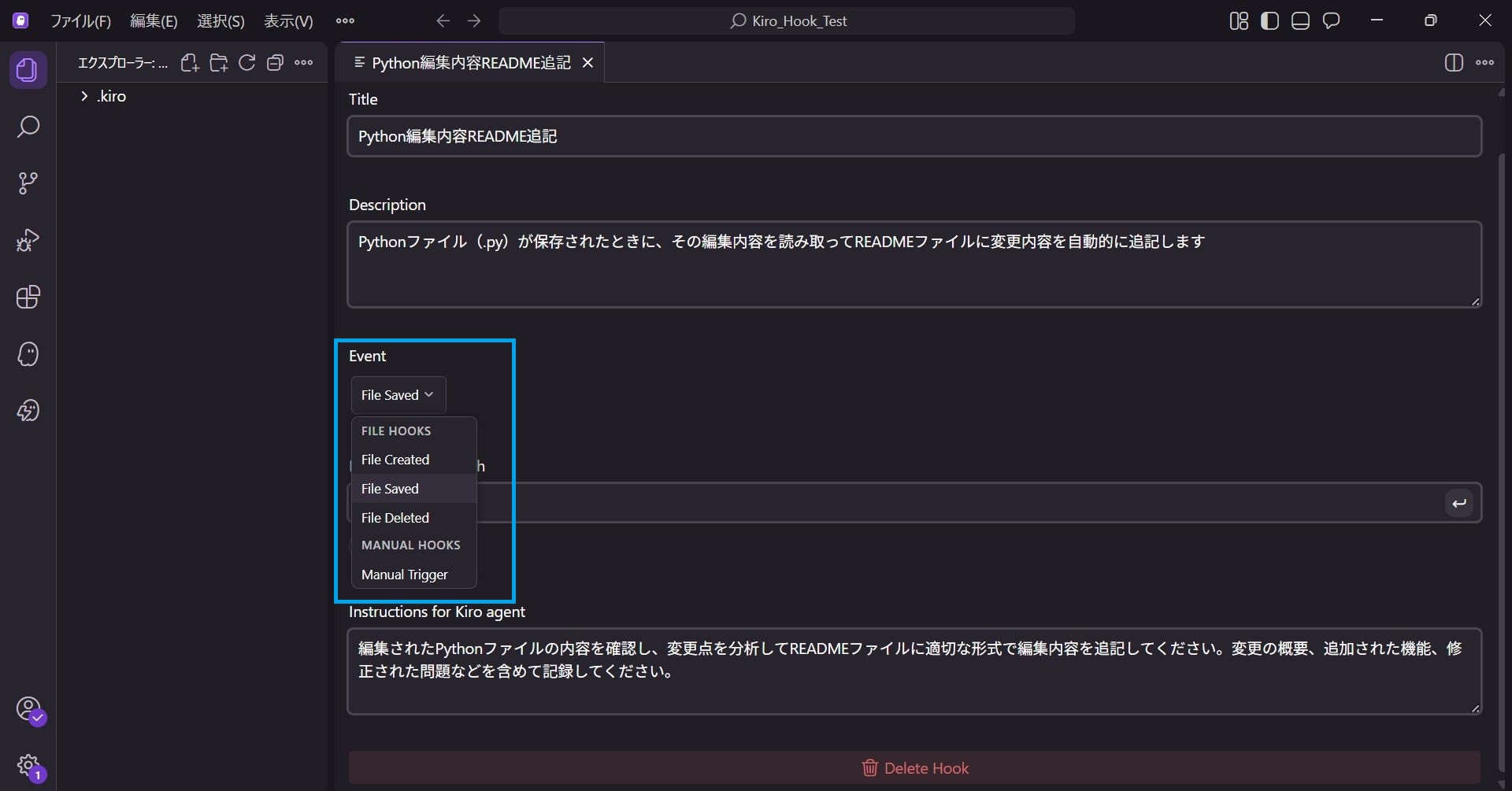Open the Kiro ghost panel
Screen dimensions: 1512x791
tap(28, 354)
